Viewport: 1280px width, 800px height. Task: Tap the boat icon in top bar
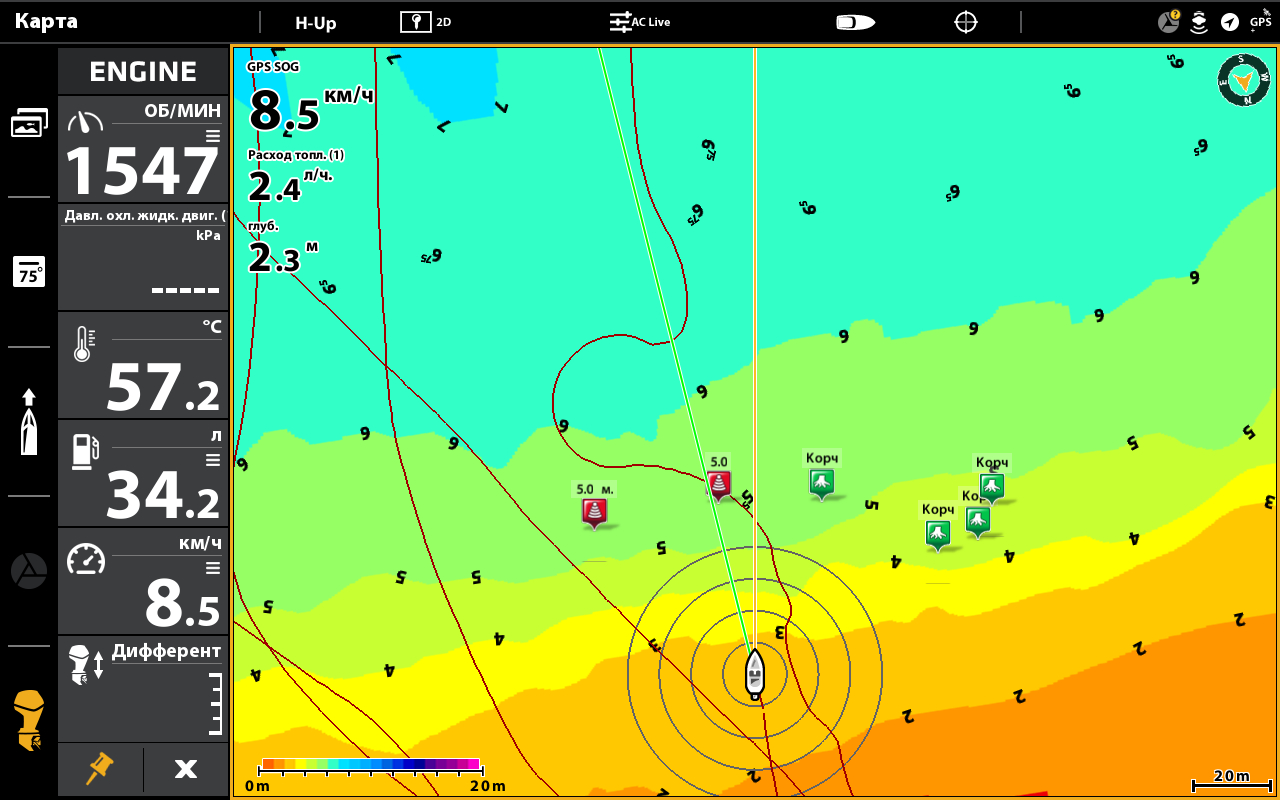click(855, 22)
